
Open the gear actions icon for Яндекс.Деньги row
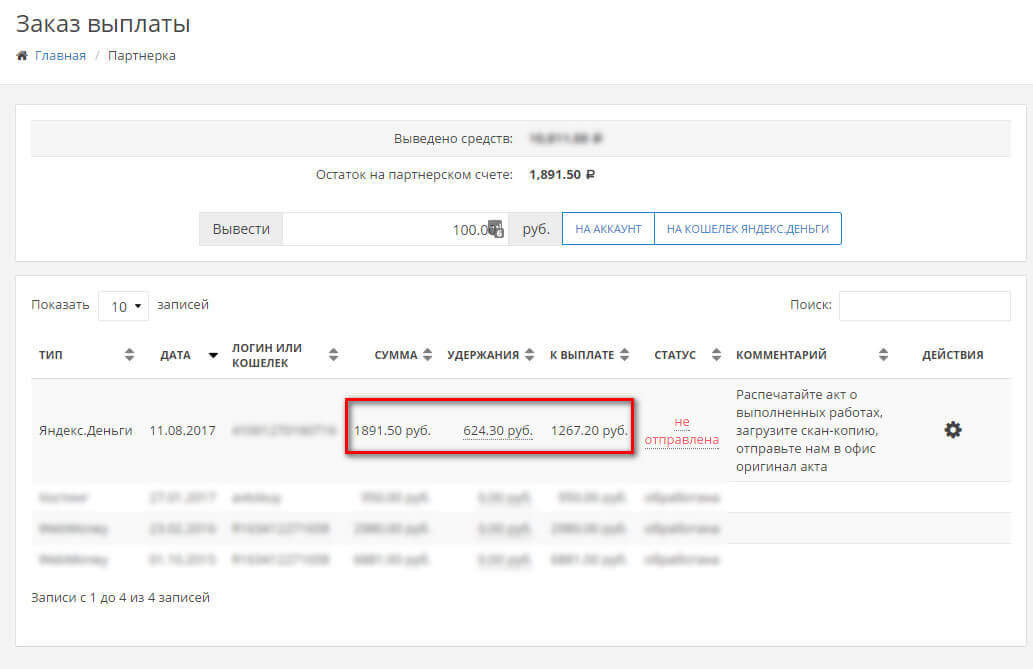pos(952,429)
